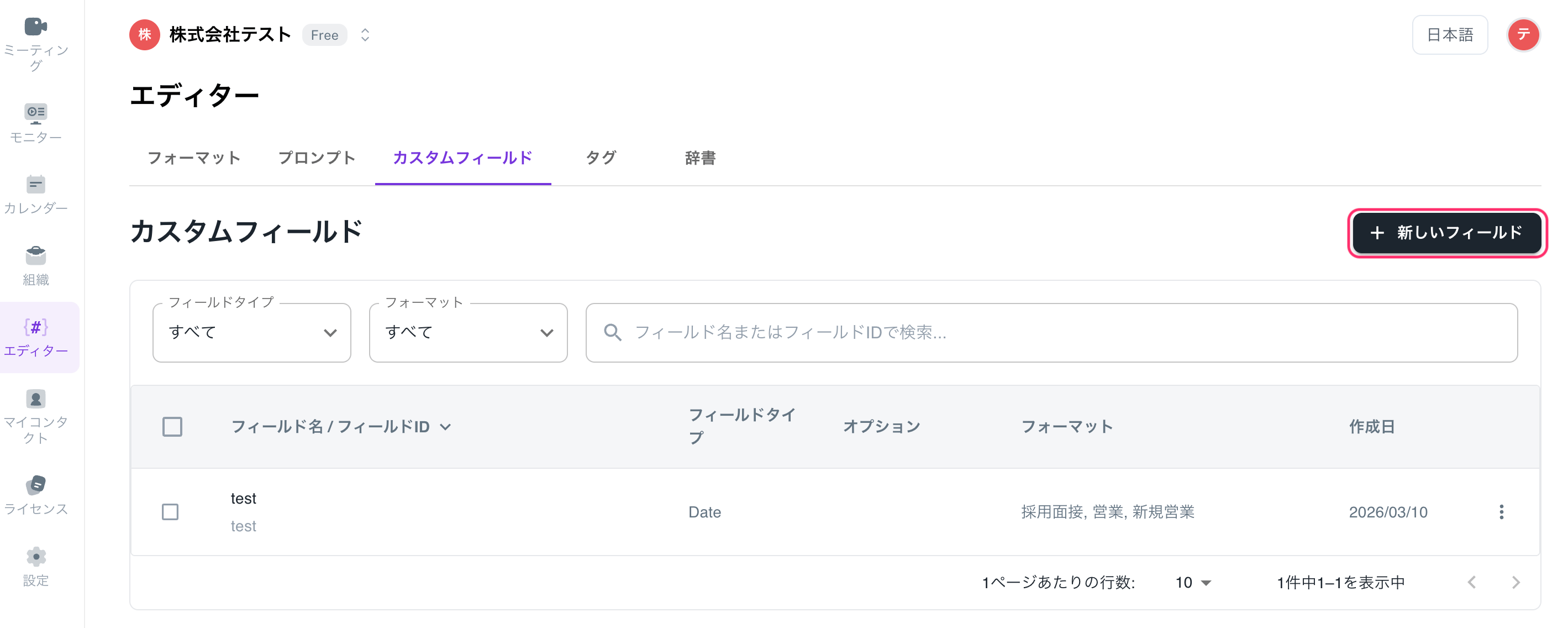Open the ミーティング camera icon in sidebar
Screen dimensions: 1568x628
pos(35,27)
